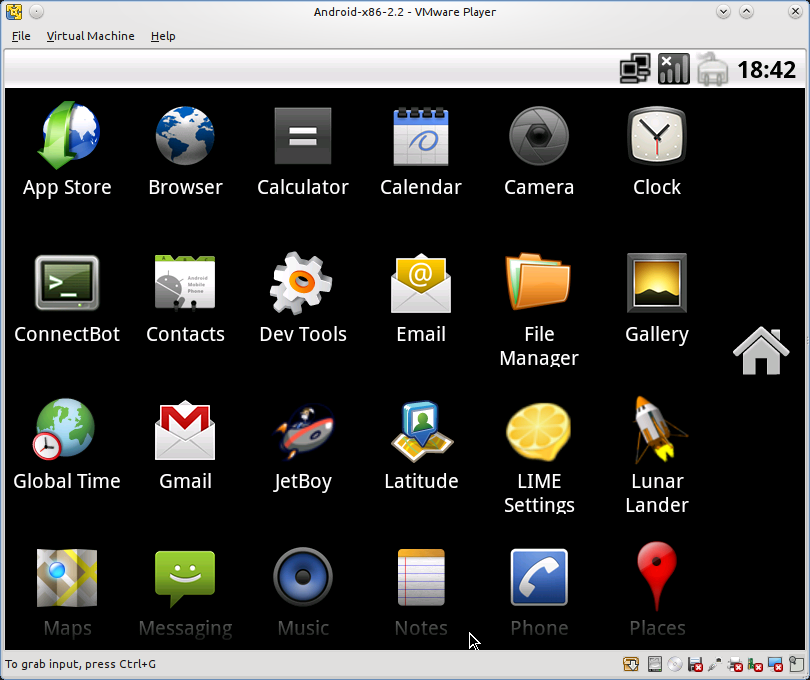Launch the Camera app
This screenshot has height=680, width=810.
pyautogui.click(x=539, y=150)
